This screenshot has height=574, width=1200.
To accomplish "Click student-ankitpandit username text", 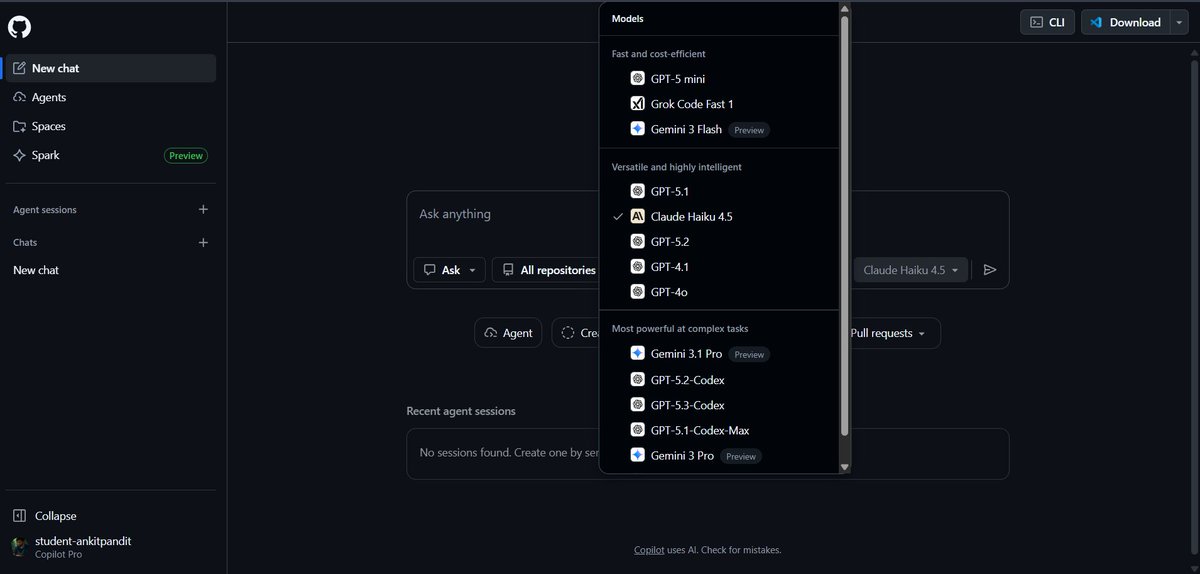I will tap(83, 541).
